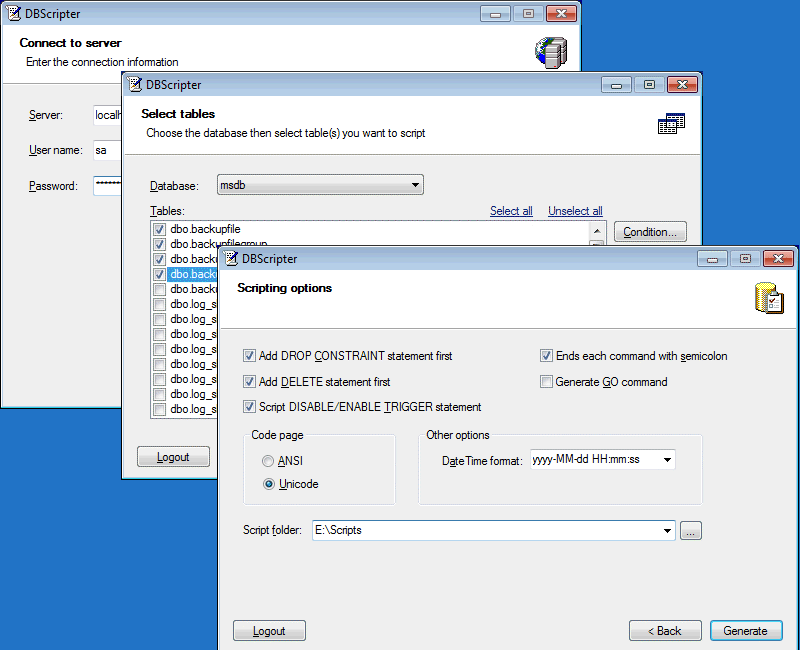The height and width of the screenshot is (650, 800).
Task: Click the DBScripter icon in Select tables title bar
Action: pos(135,84)
